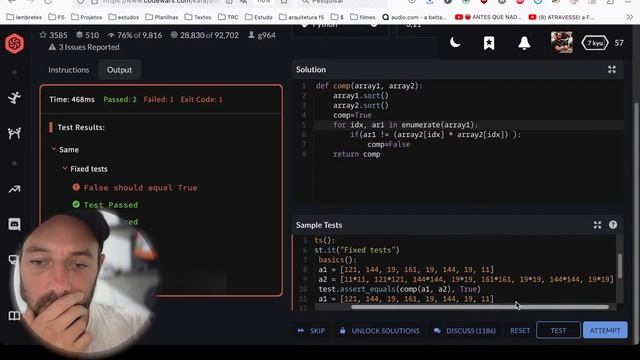The image size is (640, 360).
Task: Click code line 'for idx, ar1 in enumerate(array1):'
Action: point(405,125)
